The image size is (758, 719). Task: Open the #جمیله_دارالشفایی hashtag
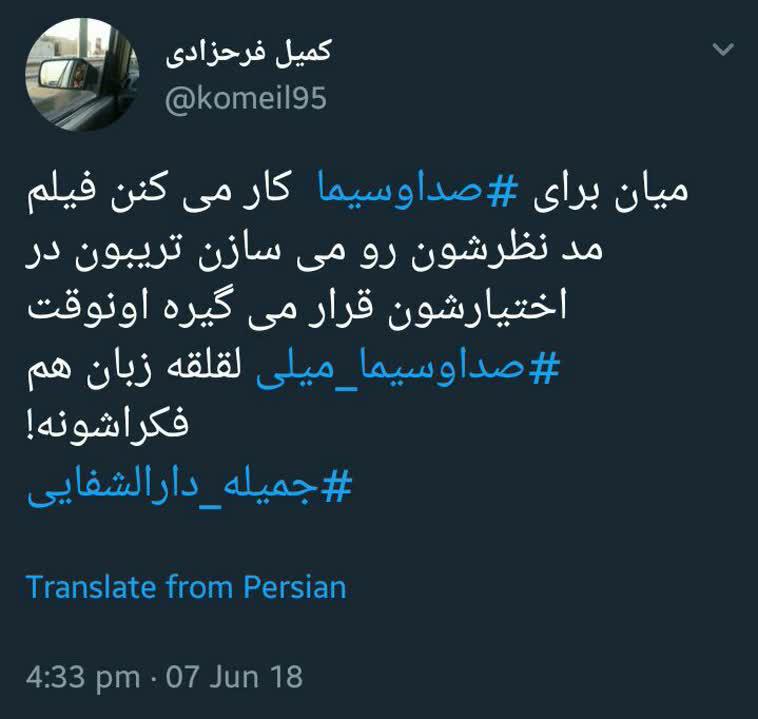[190, 487]
